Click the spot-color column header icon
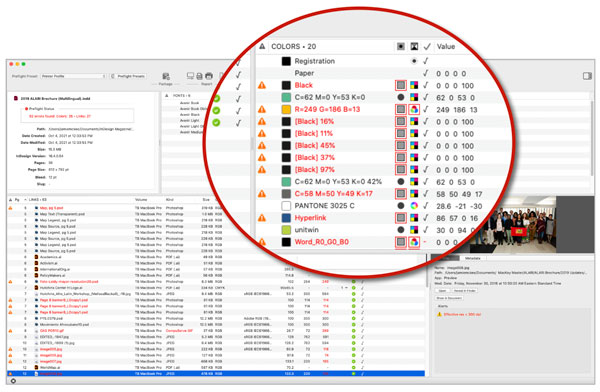 pos(401,46)
